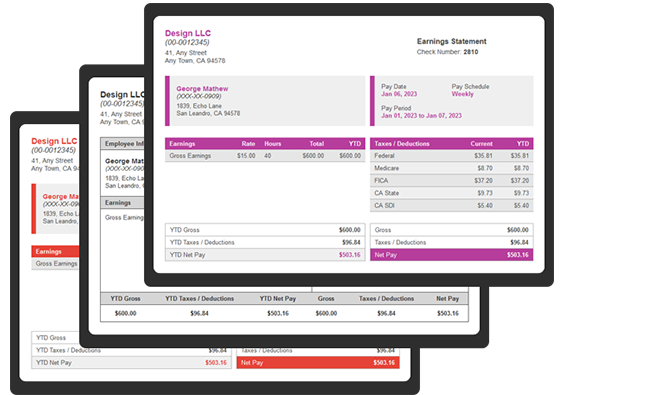The width and height of the screenshot is (646, 395).
Task: Click San Leandro, CA 94578 on the magenta stub
Action: point(208,113)
